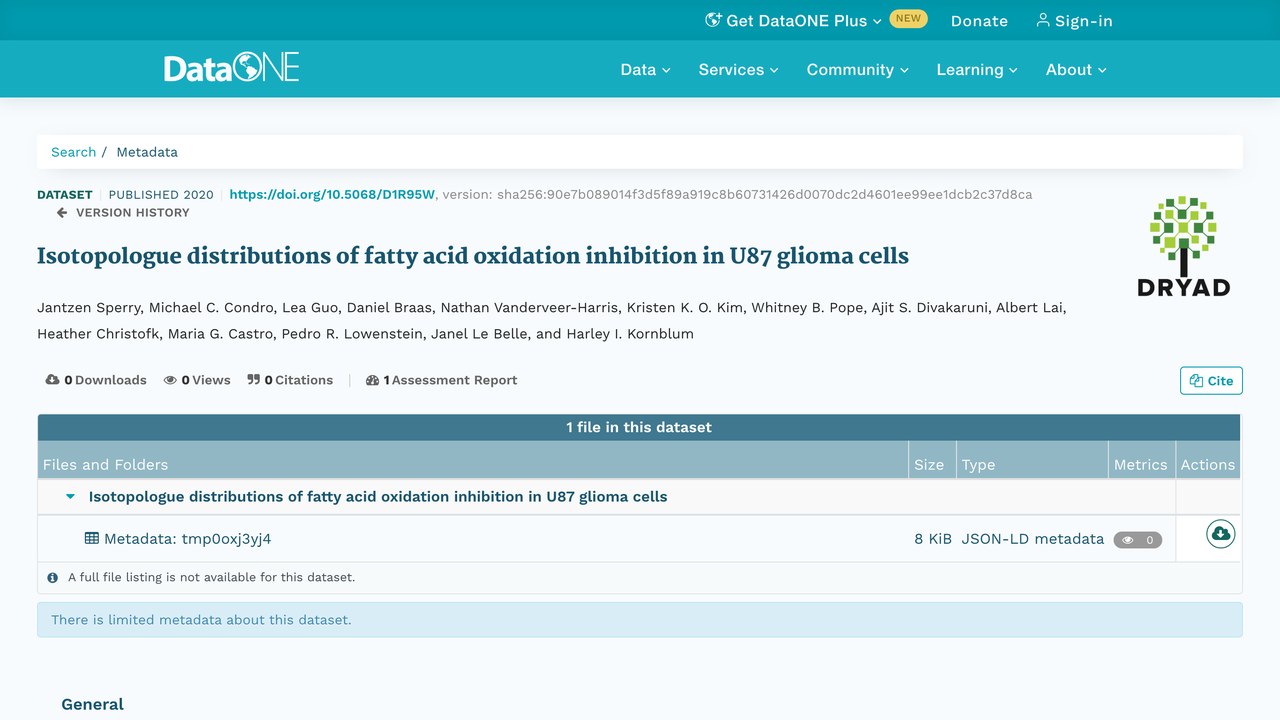Click the dataset title heading

473,256
